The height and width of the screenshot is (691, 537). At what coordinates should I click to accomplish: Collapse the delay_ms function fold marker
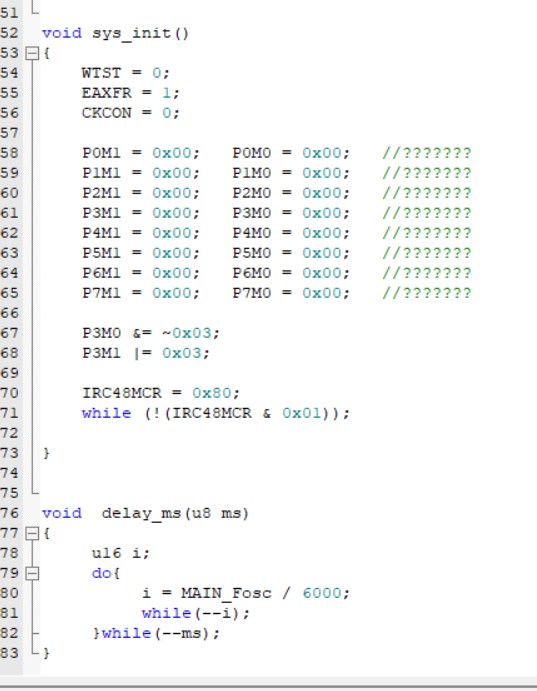click(x=32, y=534)
